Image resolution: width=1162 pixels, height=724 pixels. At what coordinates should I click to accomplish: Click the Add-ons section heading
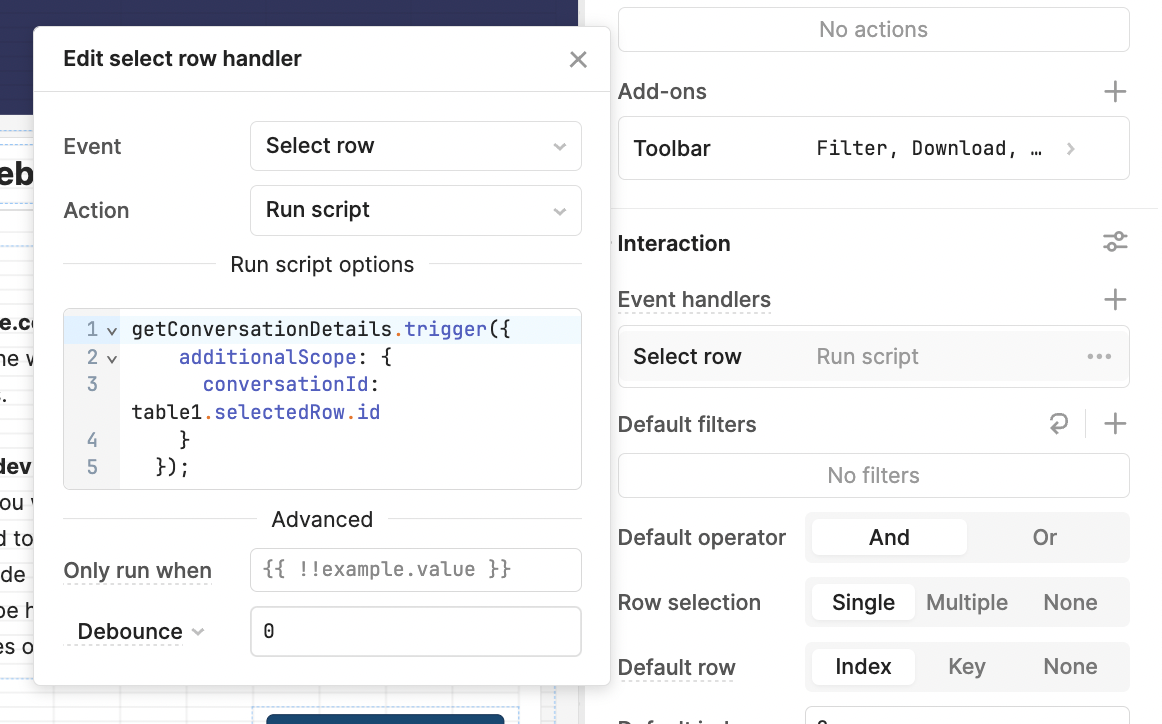[662, 91]
